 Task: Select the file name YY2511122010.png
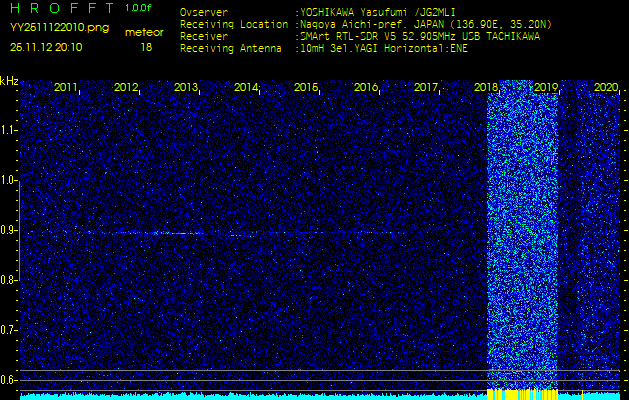tap(59, 28)
